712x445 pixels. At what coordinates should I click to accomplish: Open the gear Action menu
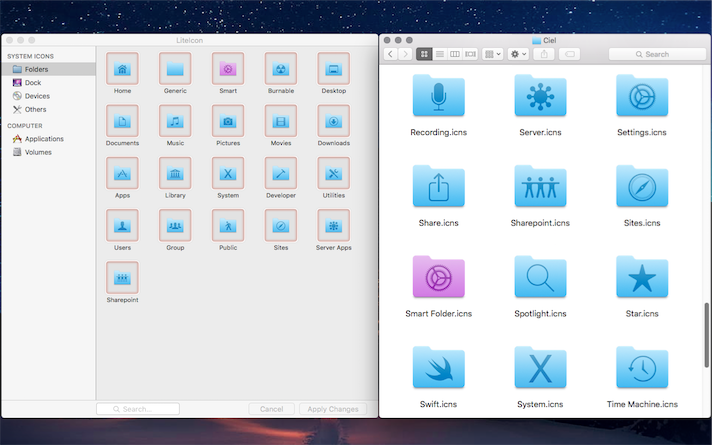518,54
